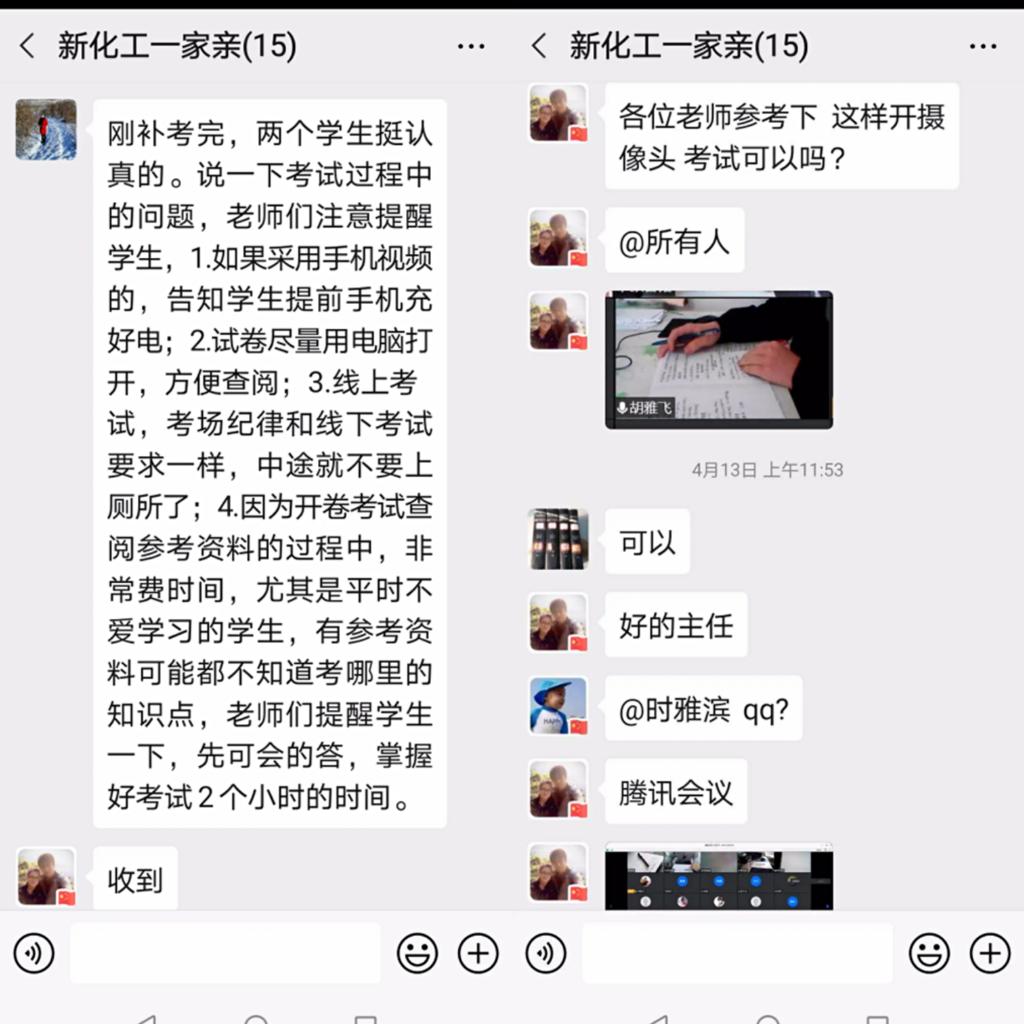This screenshot has width=1024, height=1024.
Task: Open emoji picker in right chat
Action: 929,953
